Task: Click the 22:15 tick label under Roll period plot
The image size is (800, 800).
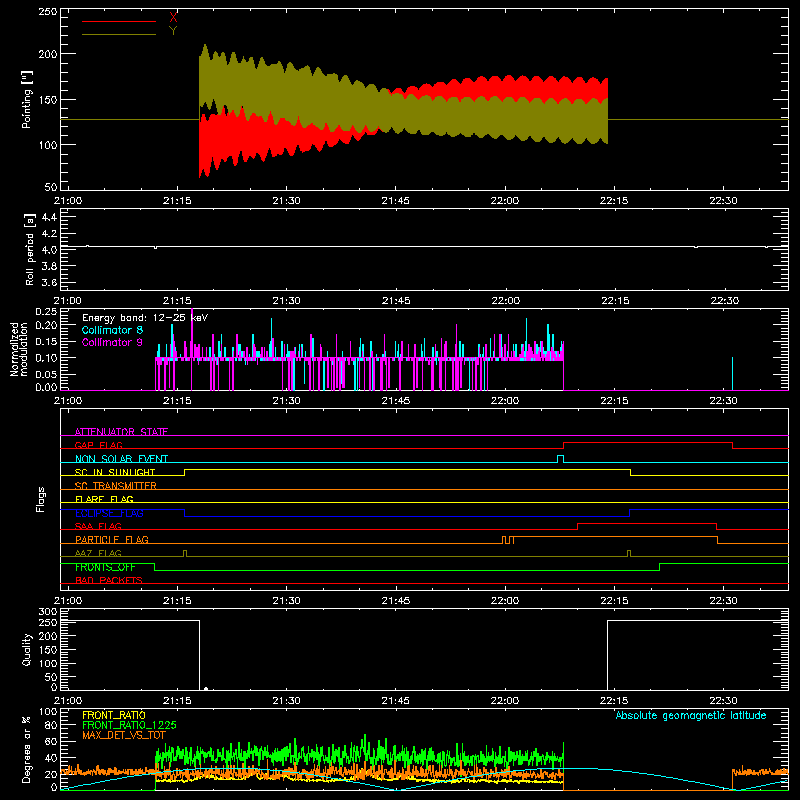Action: [x=615, y=301]
